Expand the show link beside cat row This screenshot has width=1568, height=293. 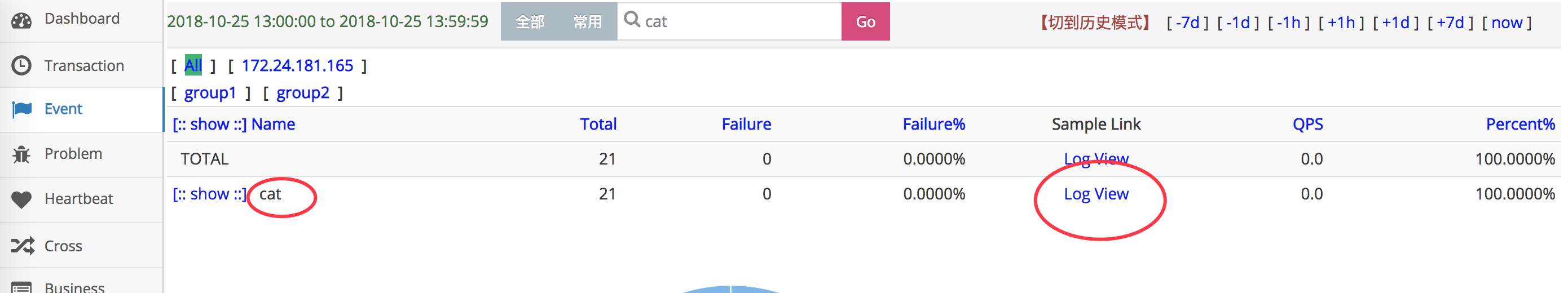209,194
